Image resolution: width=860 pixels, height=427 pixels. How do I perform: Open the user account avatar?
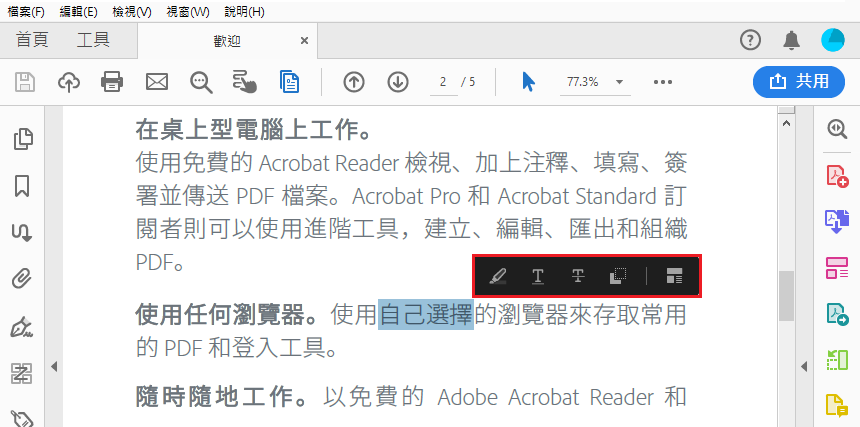(x=833, y=40)
